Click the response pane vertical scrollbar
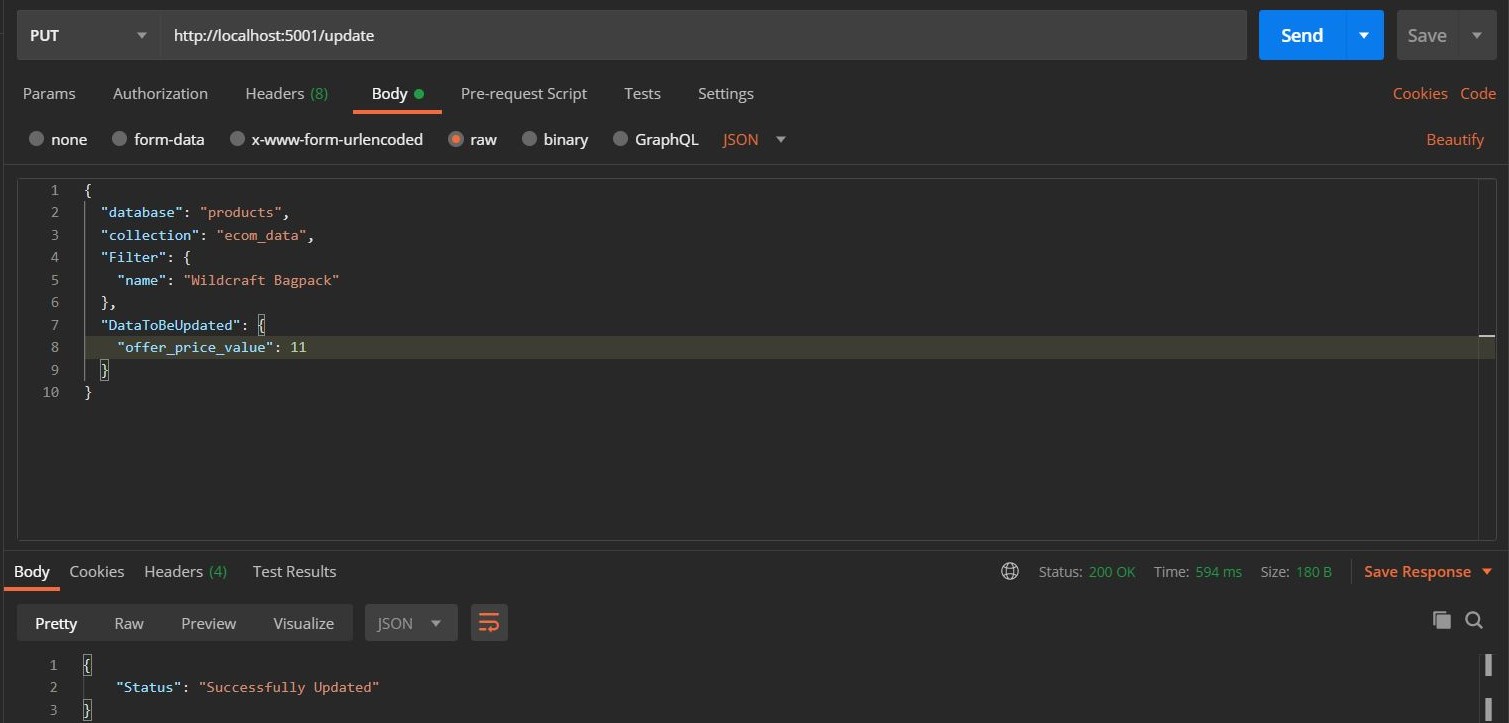The height and width of the screenshot is (723, 1509). pos(1488,686)
